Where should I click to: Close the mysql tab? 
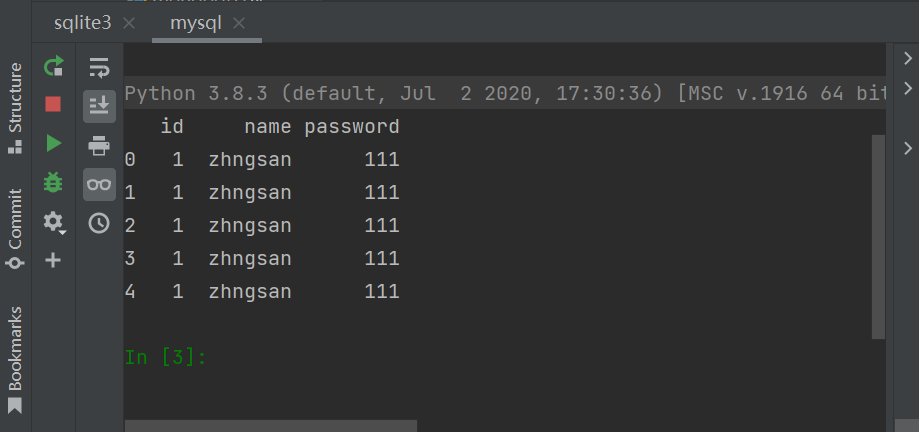[239, 23]
